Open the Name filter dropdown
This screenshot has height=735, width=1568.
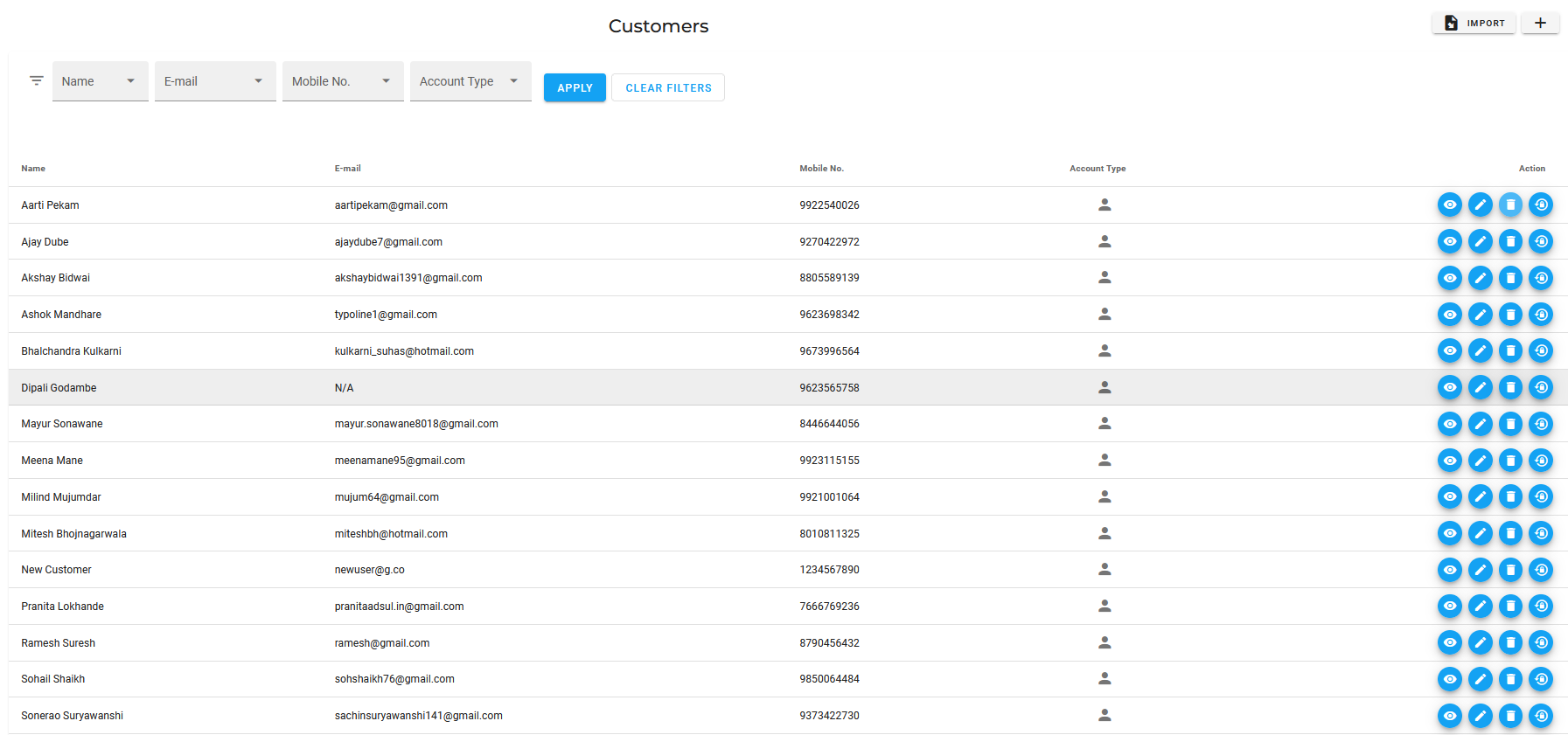100,81
